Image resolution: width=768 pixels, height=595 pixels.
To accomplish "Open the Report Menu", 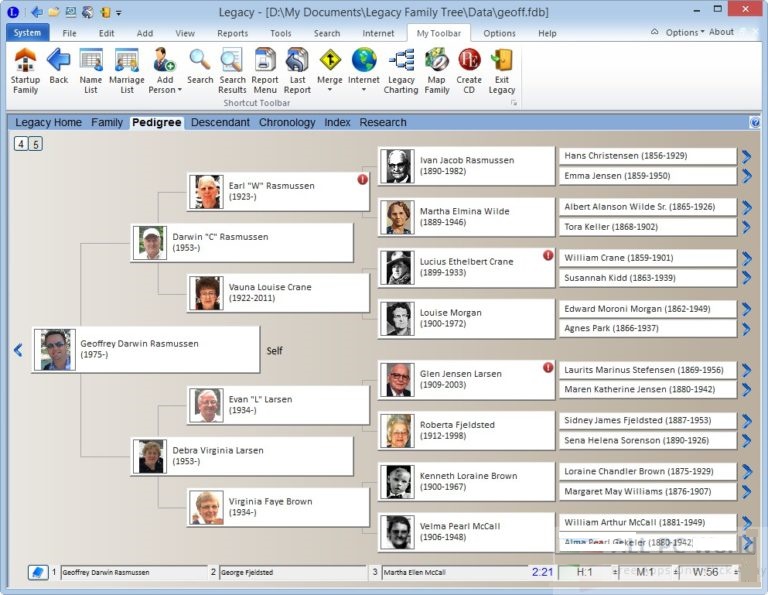I will pos(265,71).
